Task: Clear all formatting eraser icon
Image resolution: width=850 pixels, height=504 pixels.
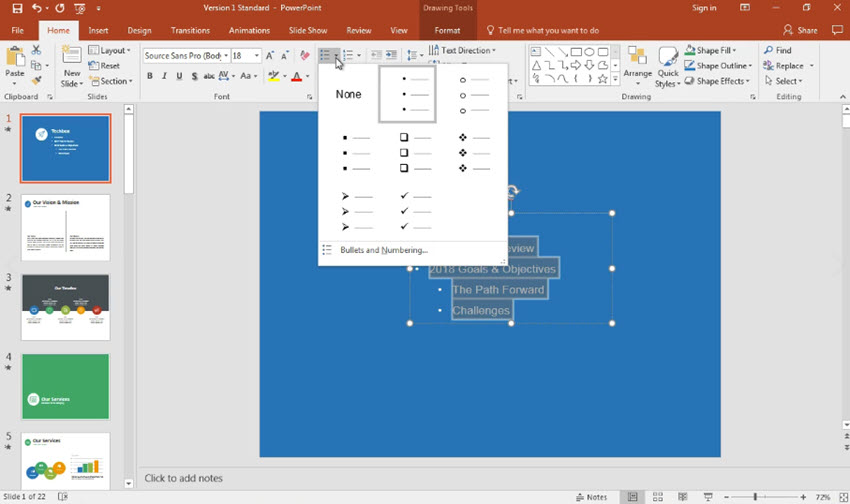Action: point(305,55)
